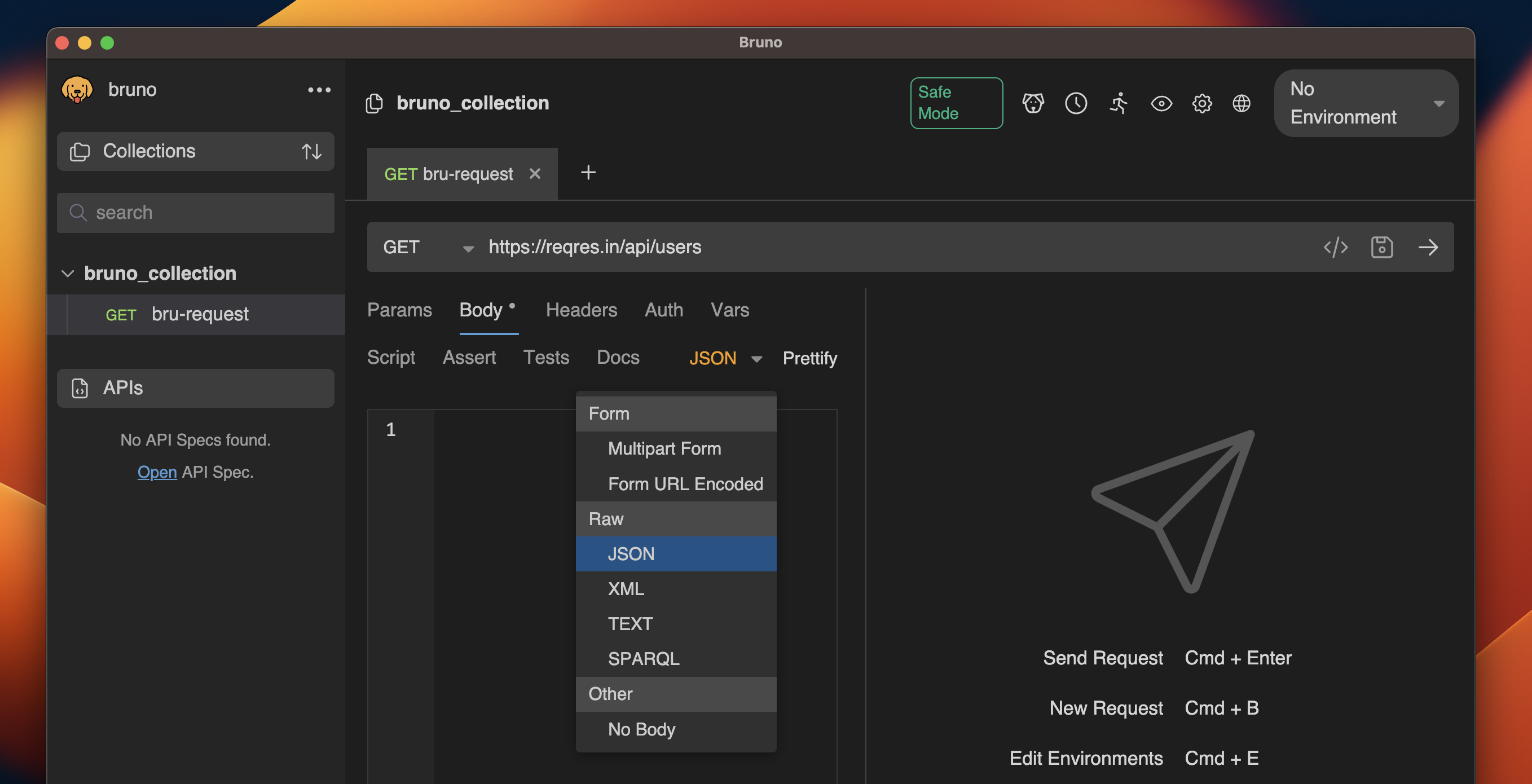Click the clock timeline icon in the toolbar
The height and width of the screenshot is (784, 1532).
(x=1075, y=104)
